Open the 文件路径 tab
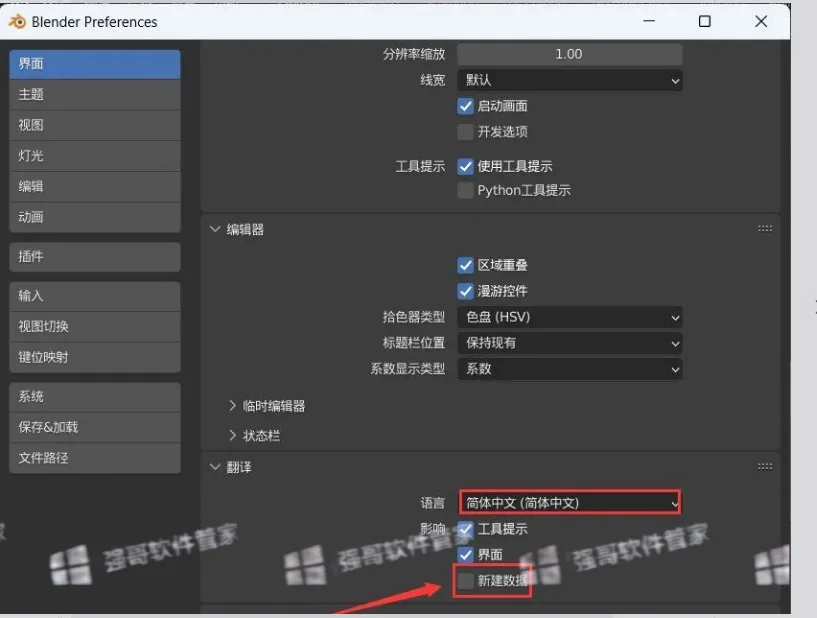 click(95, 458)
